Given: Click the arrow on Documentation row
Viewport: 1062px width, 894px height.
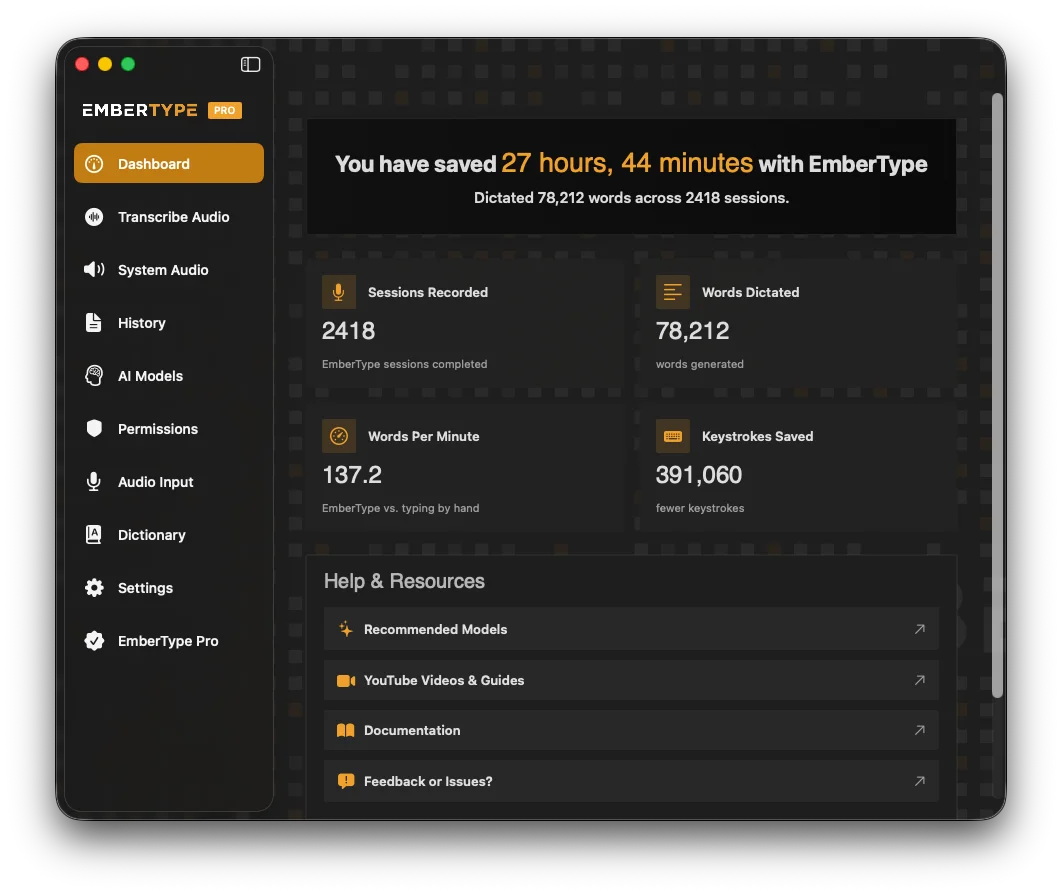Looking at the screenshot, I should [x=919, y=730].
